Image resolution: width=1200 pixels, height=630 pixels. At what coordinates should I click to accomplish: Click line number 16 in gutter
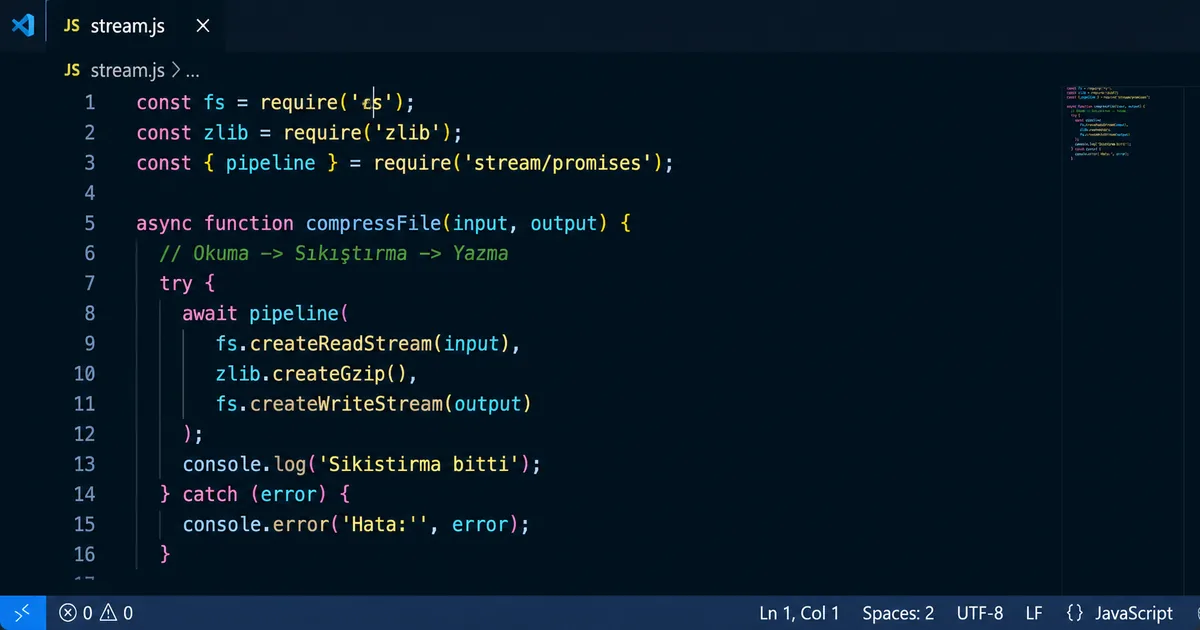click(84, 554)
